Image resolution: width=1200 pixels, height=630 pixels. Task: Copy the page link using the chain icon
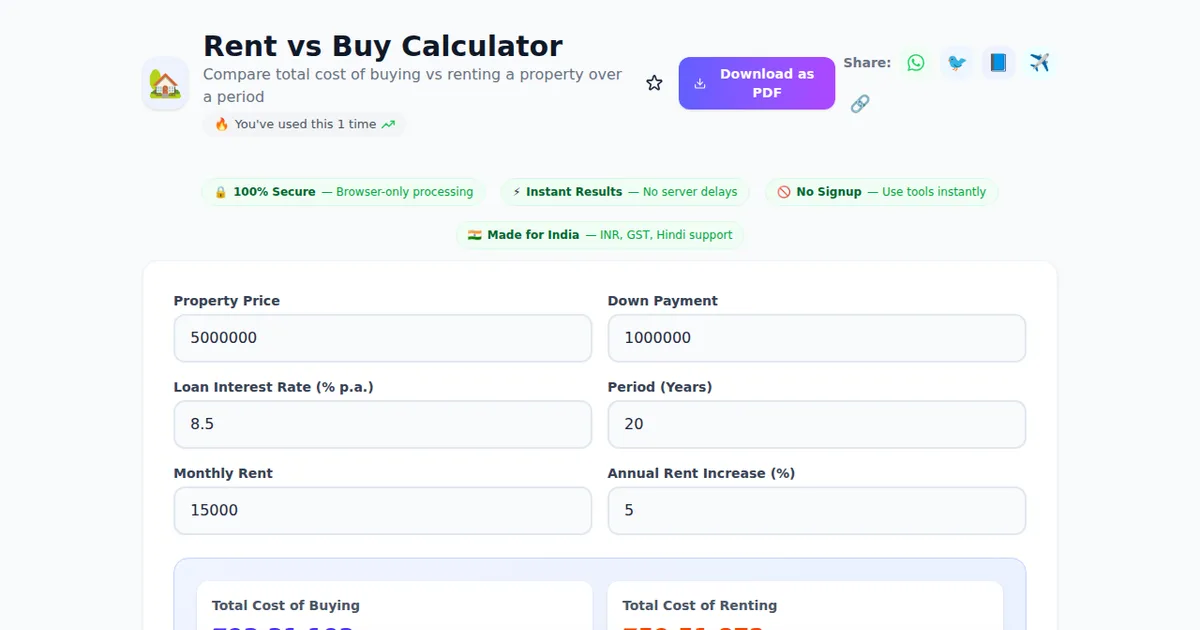tap(860, 103)
